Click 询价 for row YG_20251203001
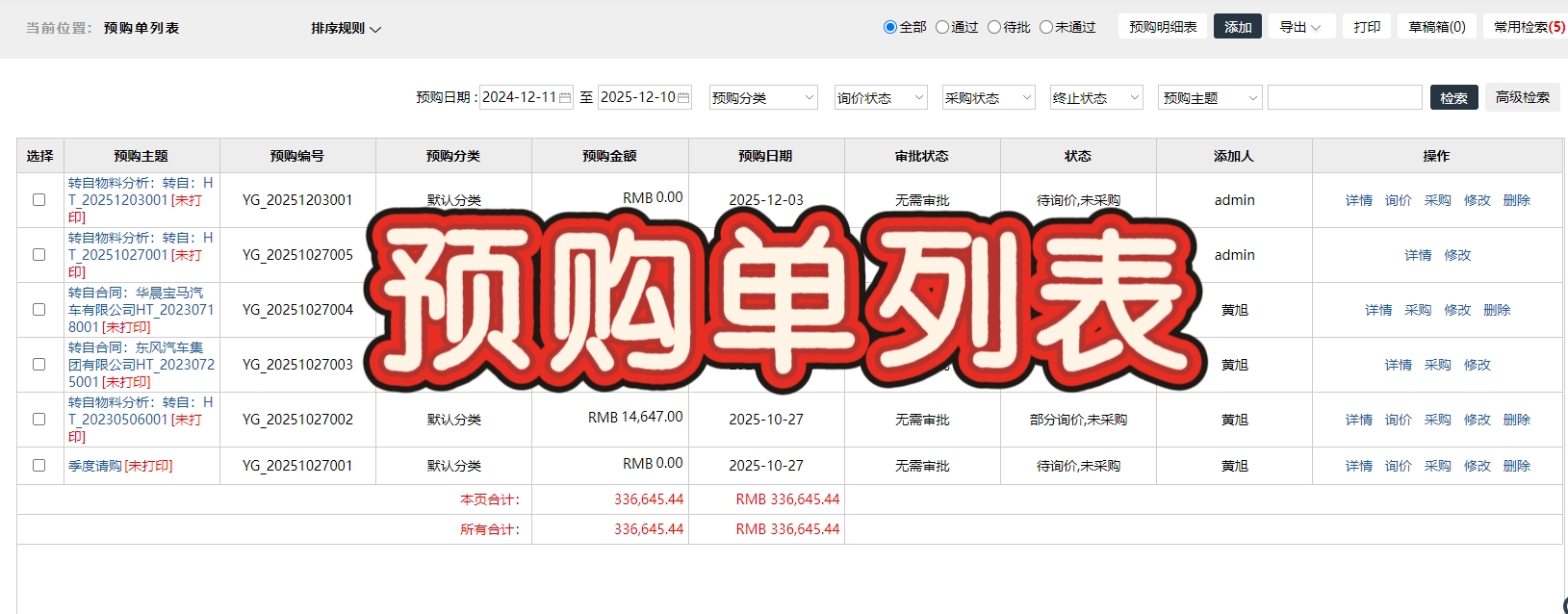 (1399, 200)
